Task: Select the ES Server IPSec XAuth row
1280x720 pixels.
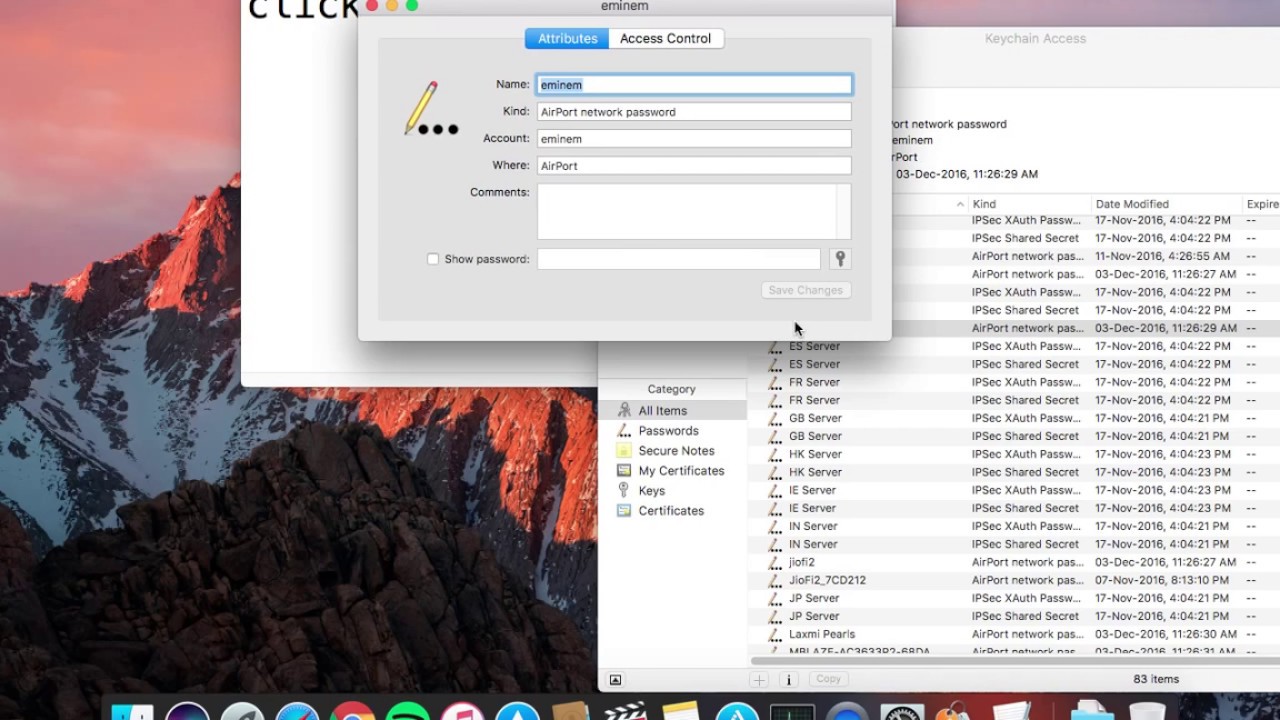Action: pyautogui.click(x=1015, y=346)
